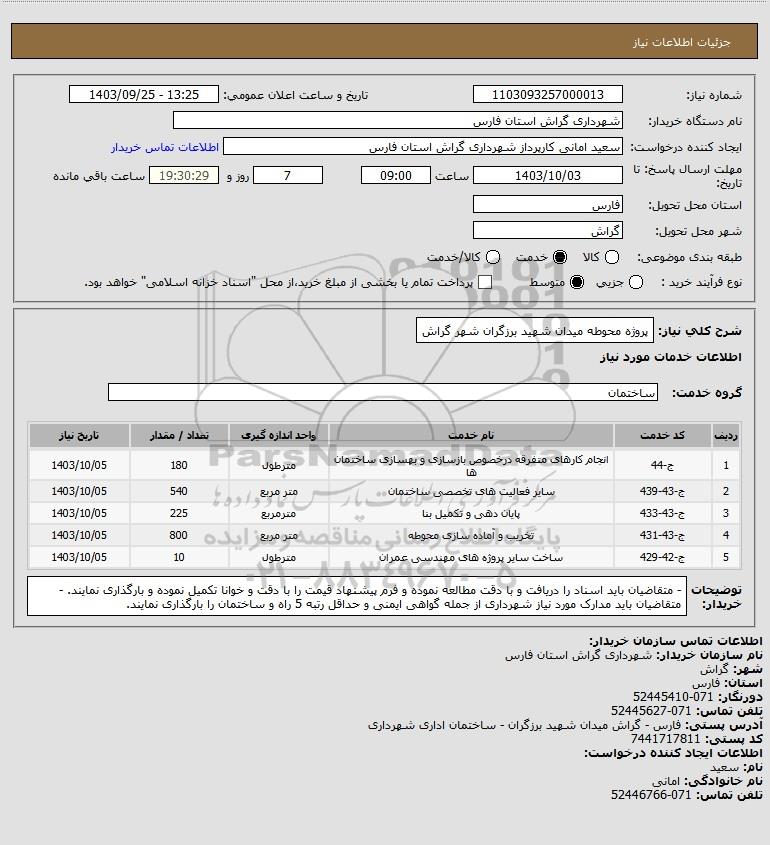Click the quantity cell 800
Viewport: 770px width, 845px height.
tap(179, 536)
